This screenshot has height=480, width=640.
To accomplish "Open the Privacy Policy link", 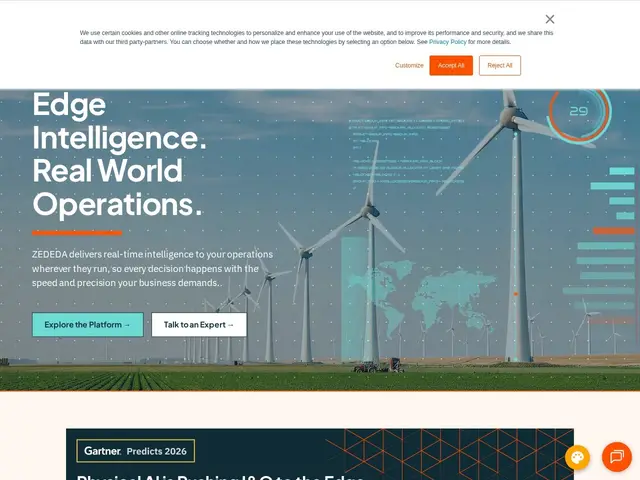I will 447,42.
